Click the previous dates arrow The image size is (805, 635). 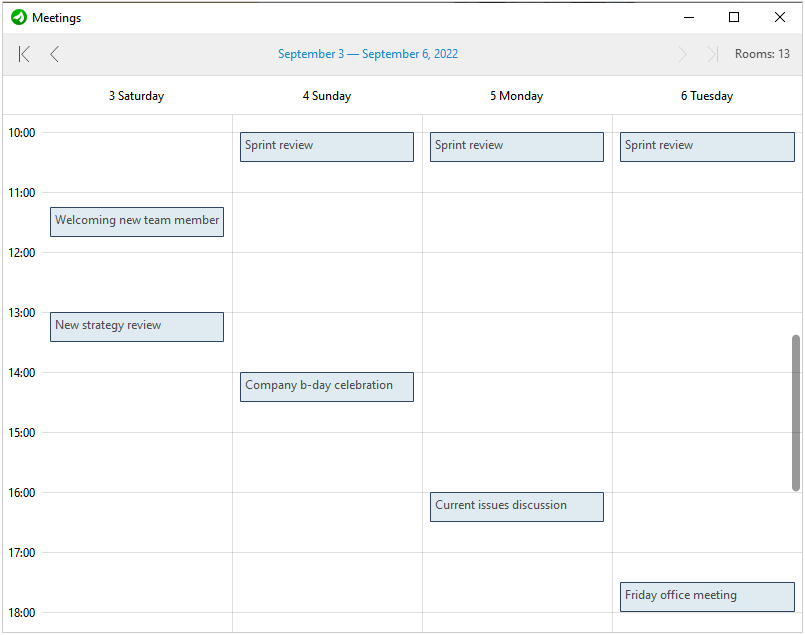point(55,54)
